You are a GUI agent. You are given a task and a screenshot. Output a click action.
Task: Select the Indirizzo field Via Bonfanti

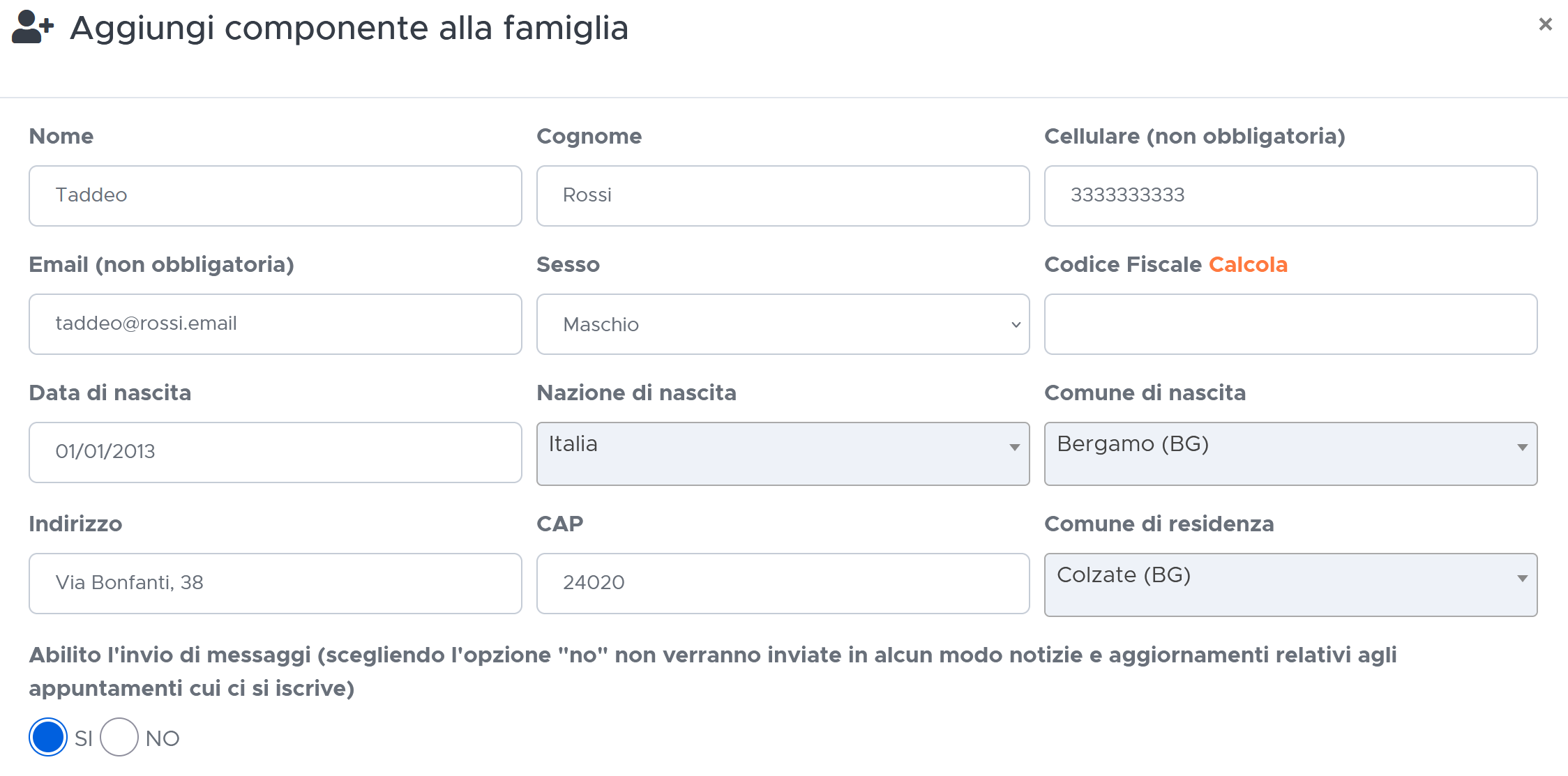(x=276, y=584)
